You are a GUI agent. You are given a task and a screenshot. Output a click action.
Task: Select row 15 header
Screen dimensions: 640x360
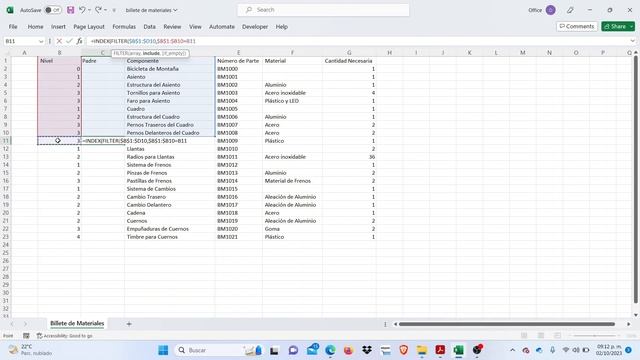tap(6, 173)
